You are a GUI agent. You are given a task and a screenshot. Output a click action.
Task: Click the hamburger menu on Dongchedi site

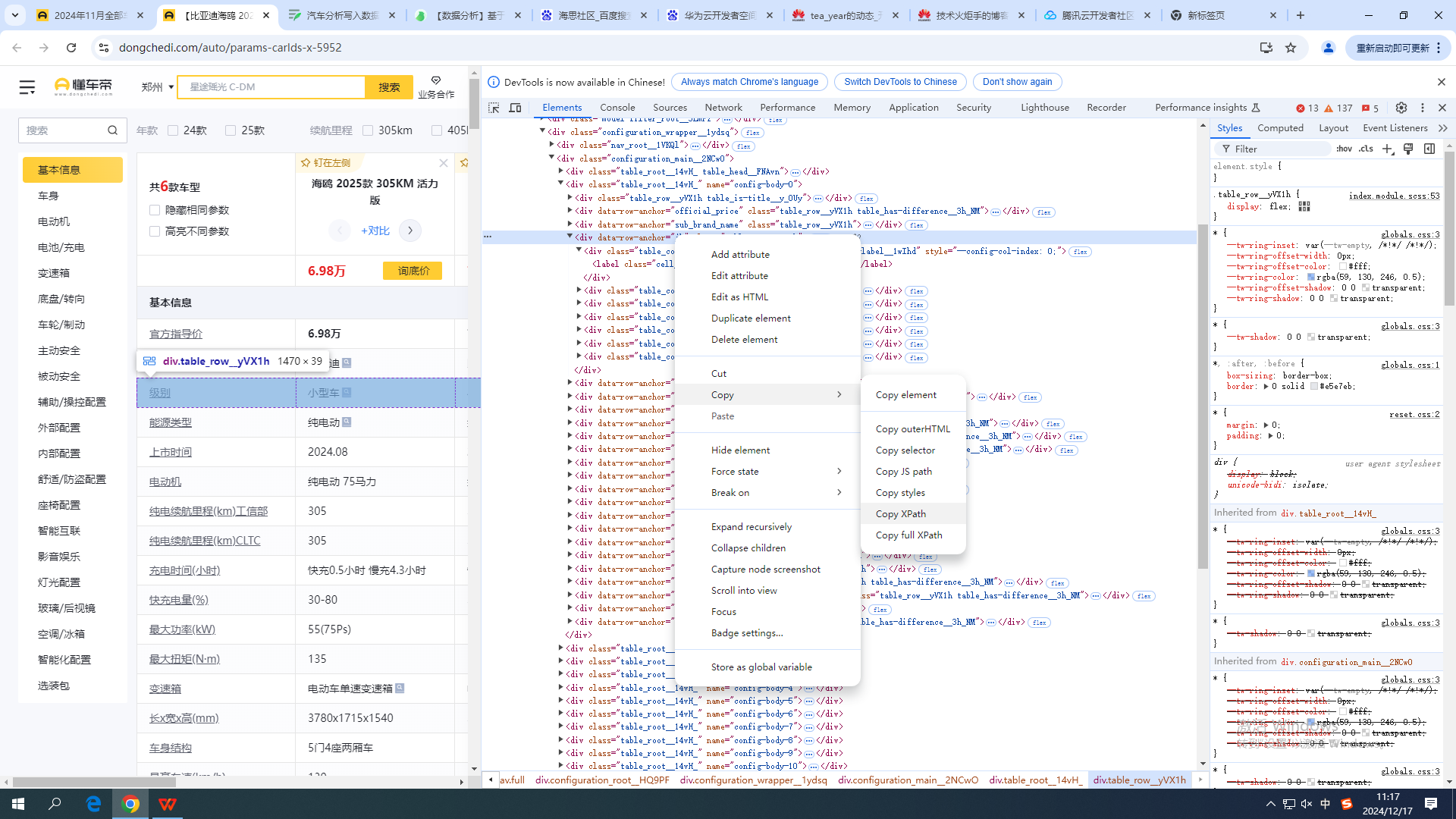click(x=27, y=87)
